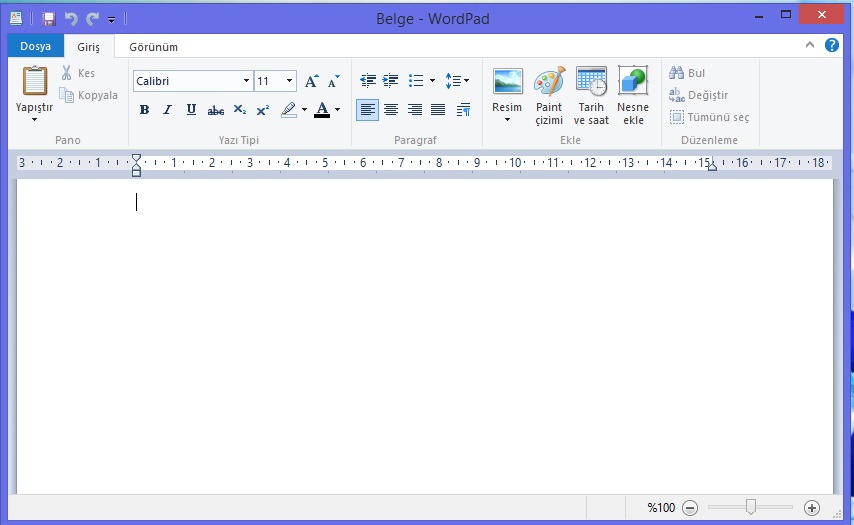854x525 pixels.
Task: Insert a Paint drawing (Paint çizimi)
Action: pos(549,95)
